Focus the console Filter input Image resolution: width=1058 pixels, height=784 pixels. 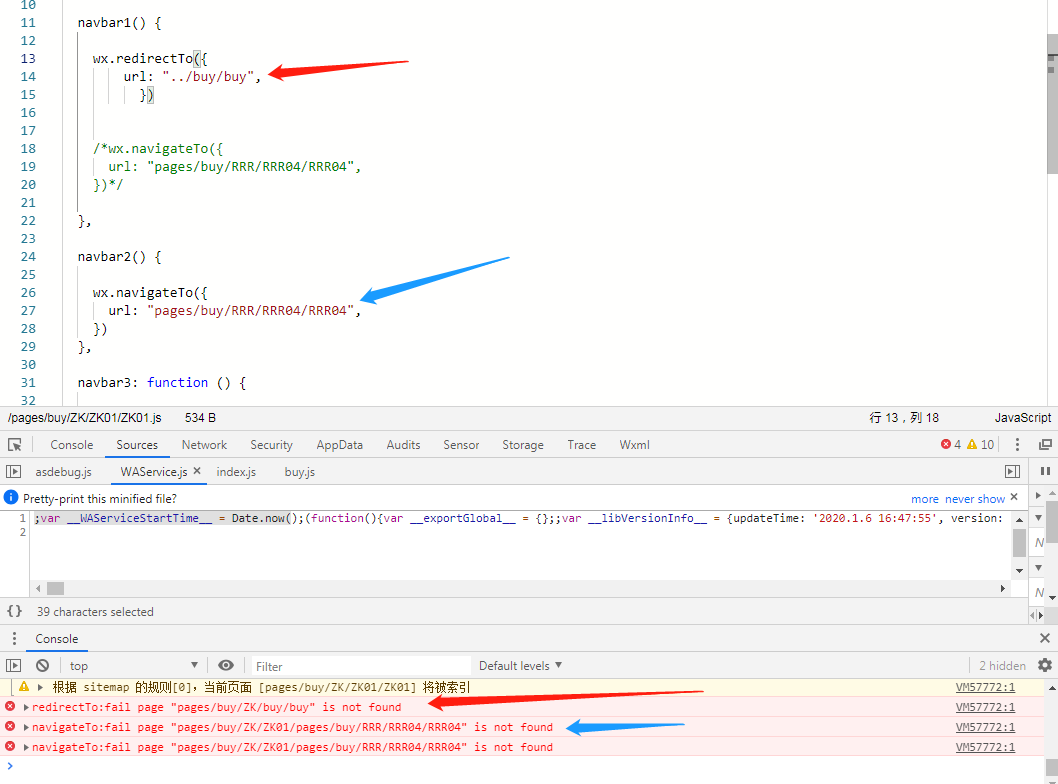(x=361, y=666)
